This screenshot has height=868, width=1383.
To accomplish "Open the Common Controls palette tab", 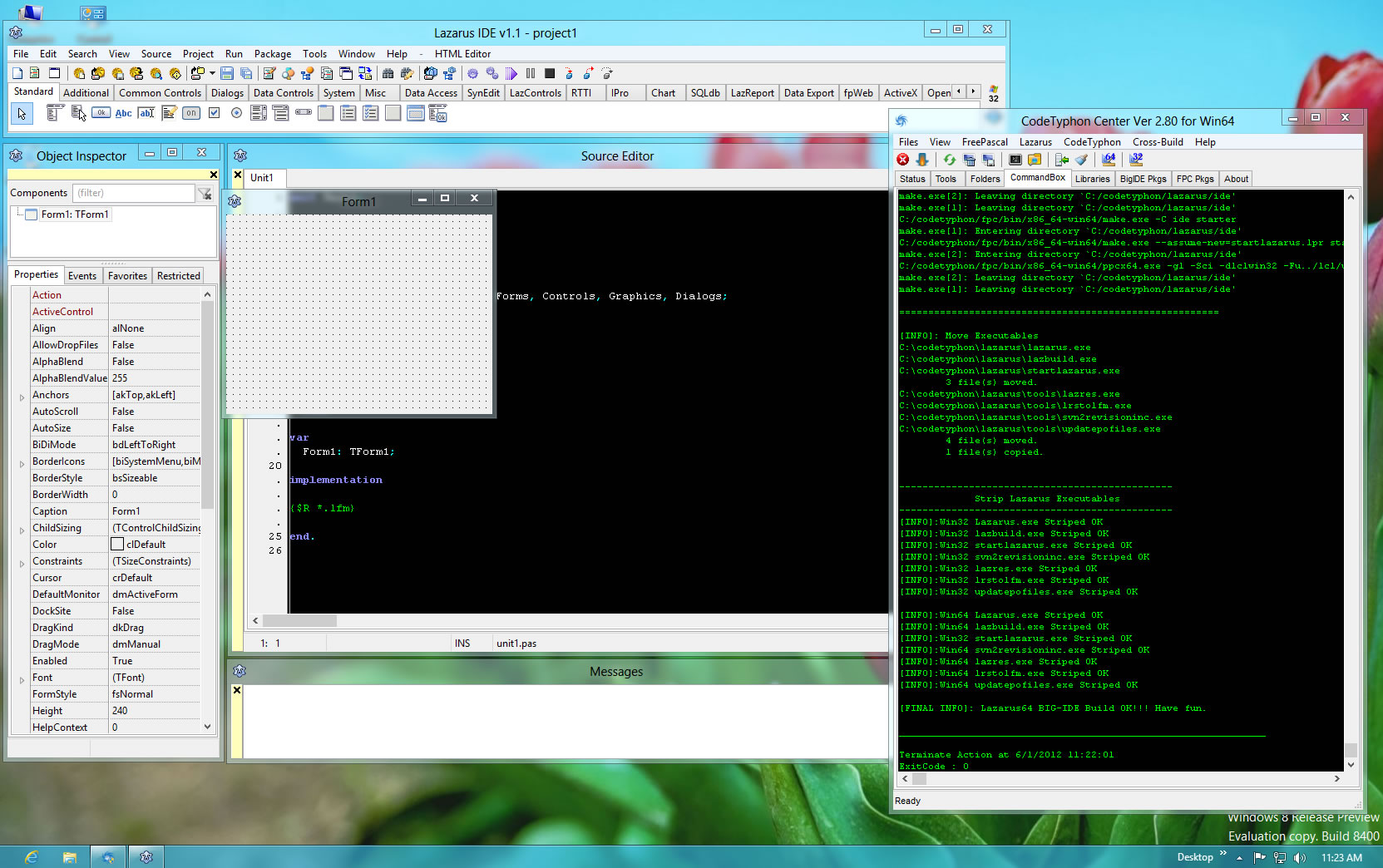I will (x=160, y=93).
